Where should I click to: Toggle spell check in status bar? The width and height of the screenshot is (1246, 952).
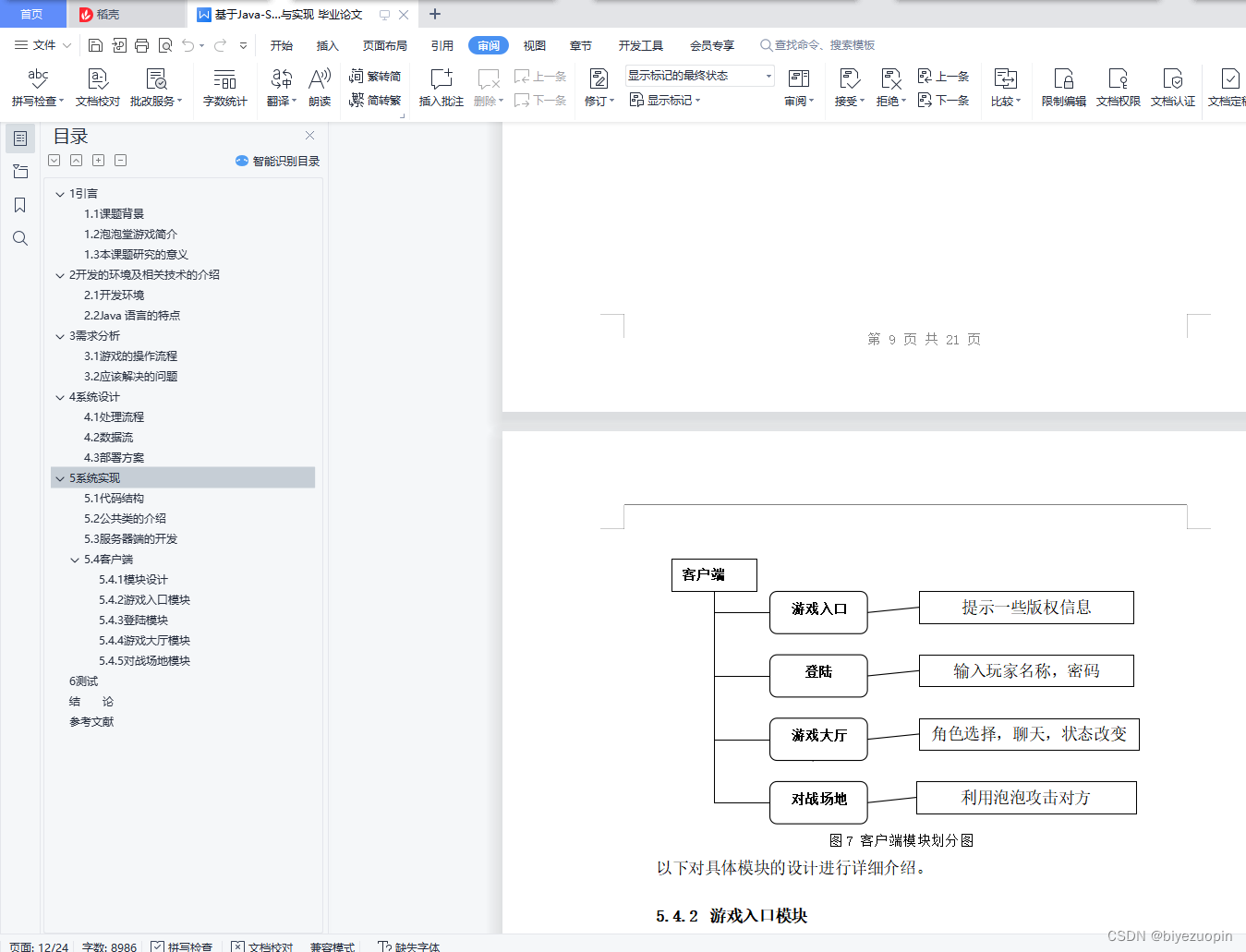coord(182,946)
